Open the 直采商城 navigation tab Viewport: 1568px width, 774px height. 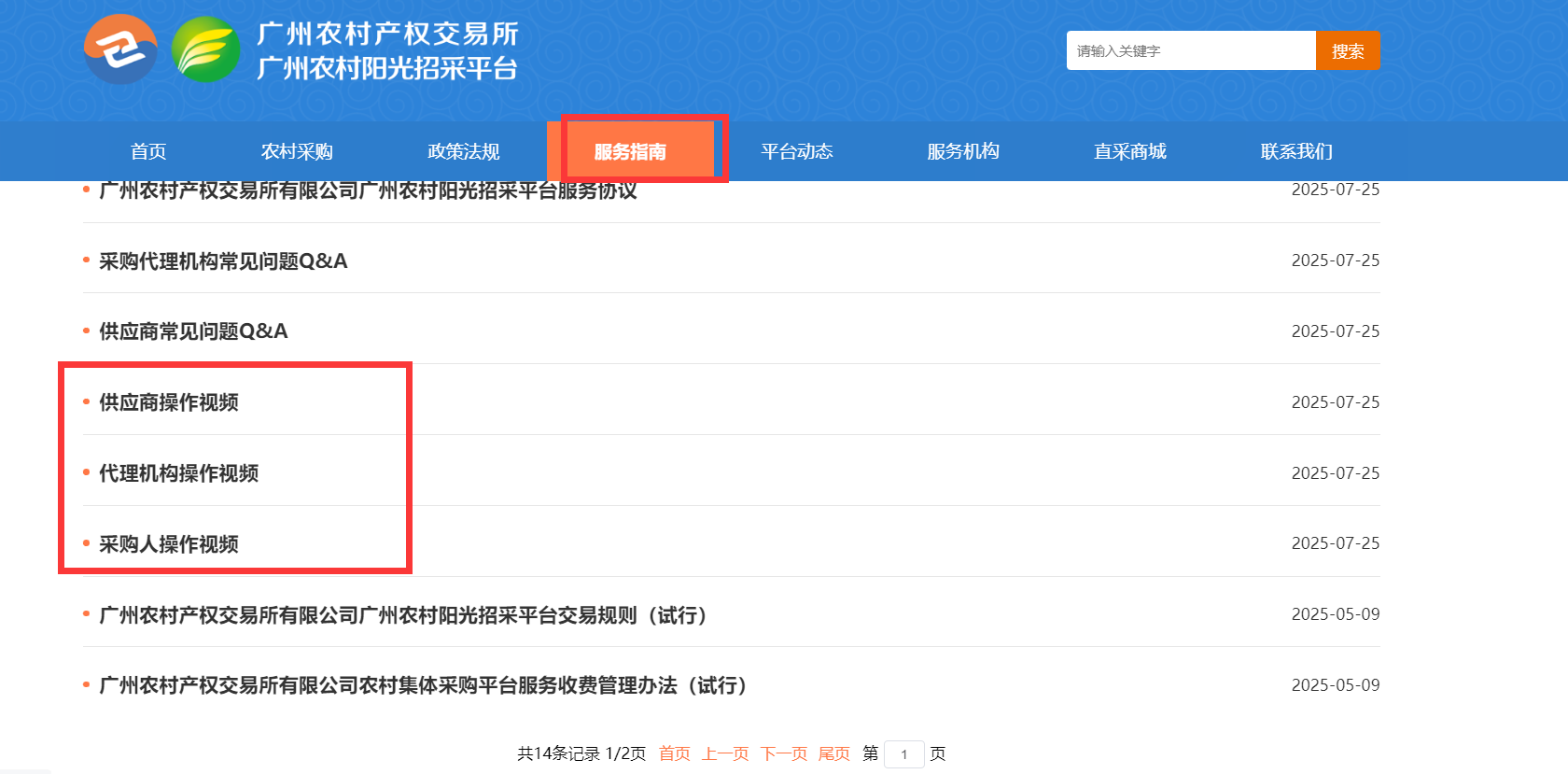pos(1129,151)
